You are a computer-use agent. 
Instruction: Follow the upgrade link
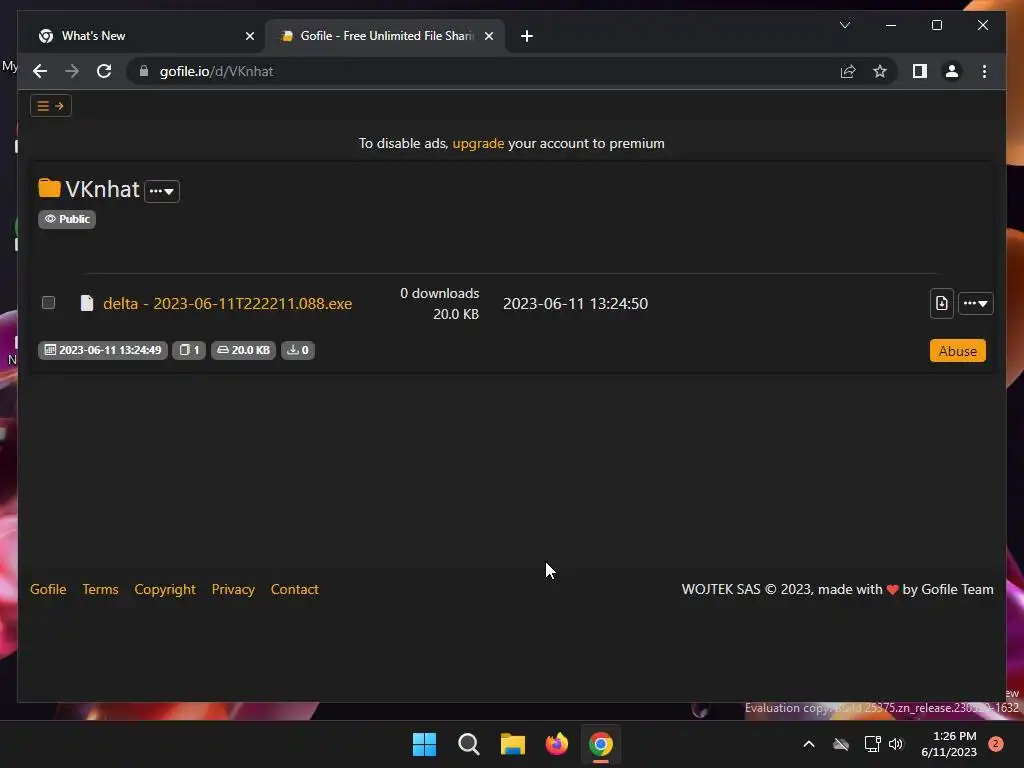[478, 143]
